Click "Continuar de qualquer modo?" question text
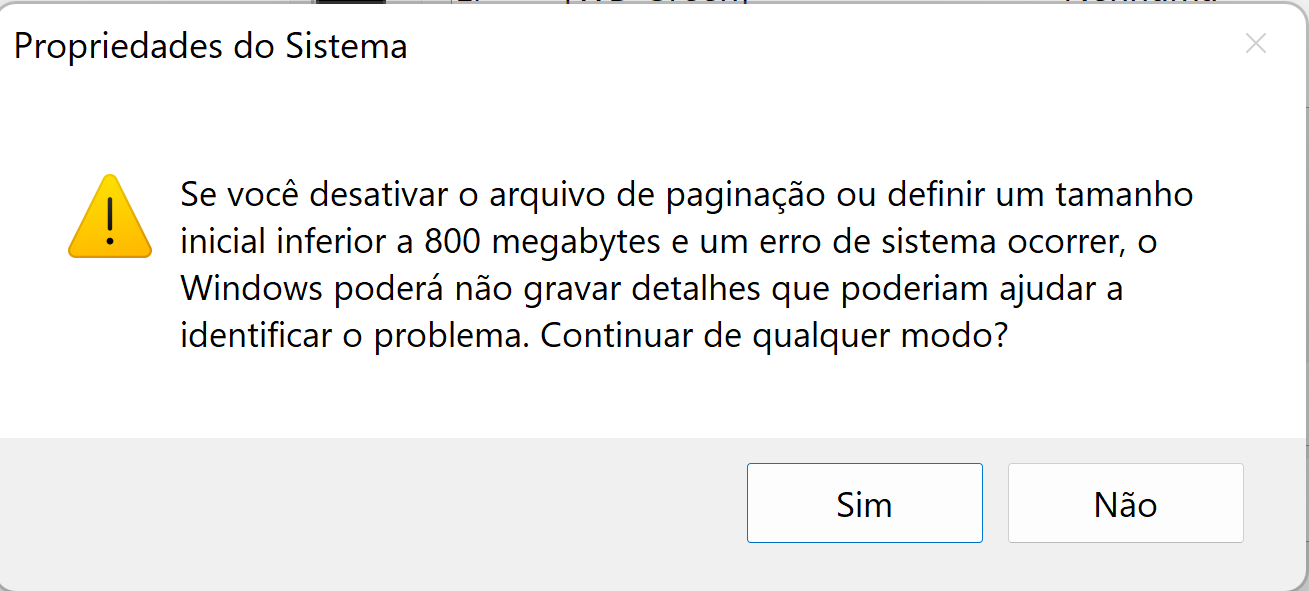 pos(772,335)
